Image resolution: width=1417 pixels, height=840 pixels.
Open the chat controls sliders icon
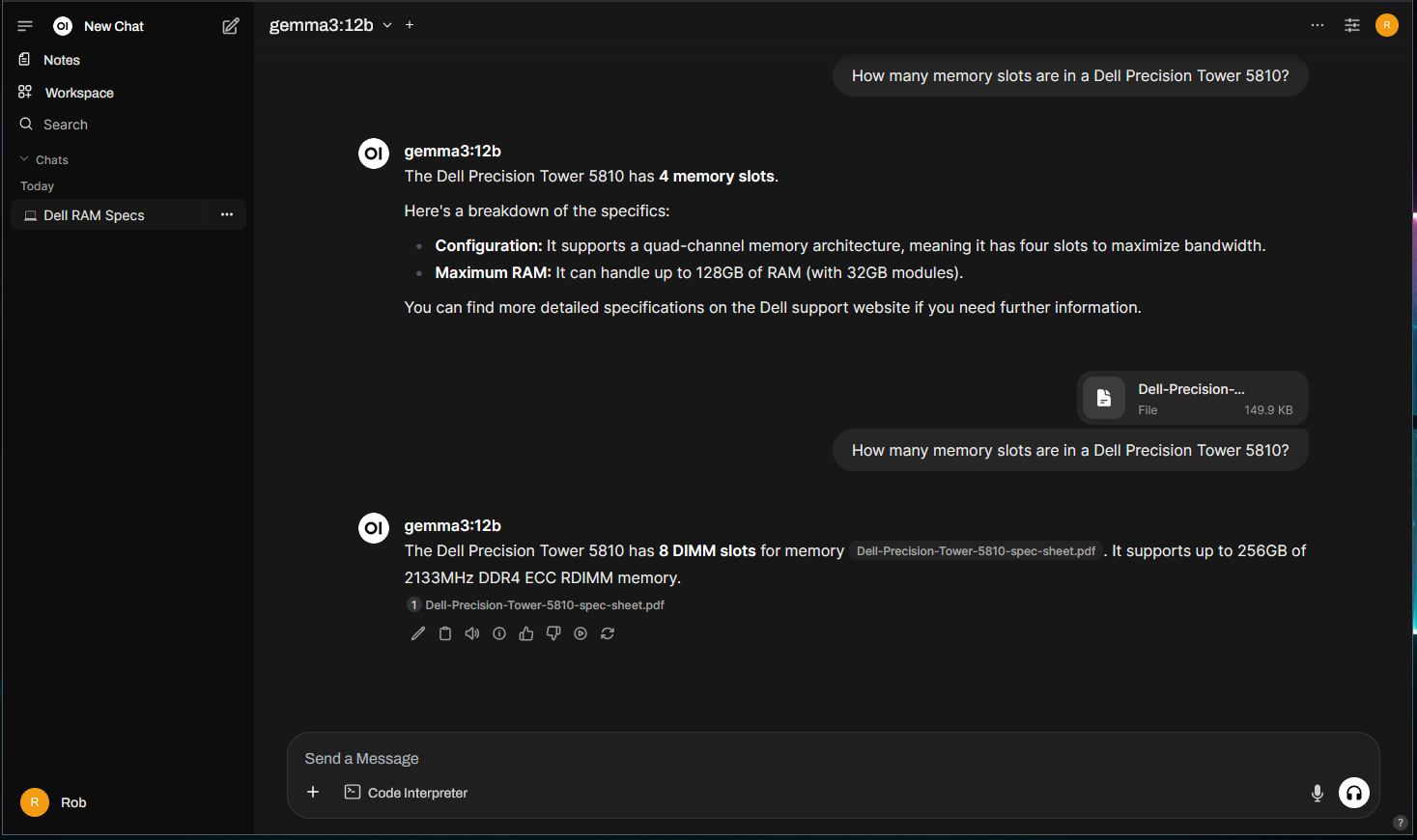[x=1352, y=25]
